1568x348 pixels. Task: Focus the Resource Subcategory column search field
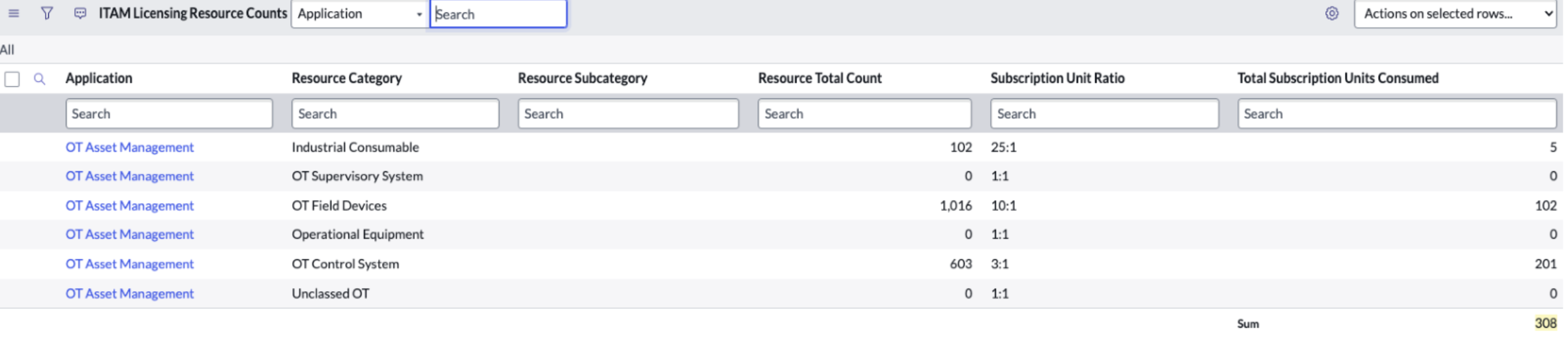pyautogui.click(x=628, y=113)
